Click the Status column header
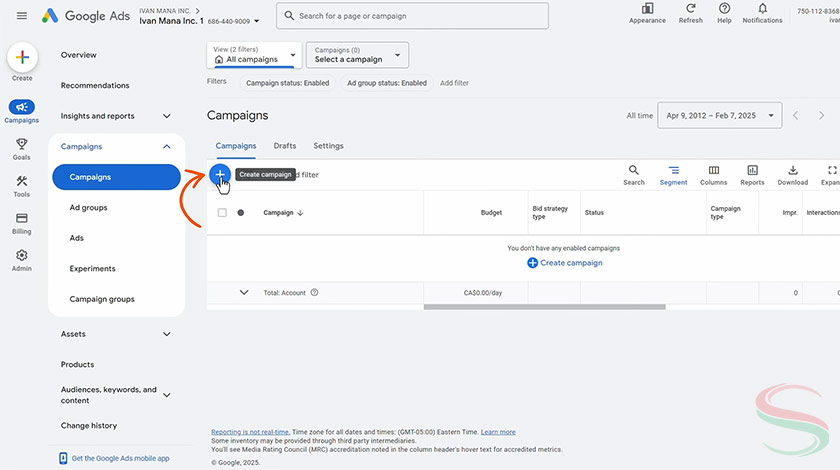Image resolution: width=840 pixels, height=470 pixels. coord(594,213)
